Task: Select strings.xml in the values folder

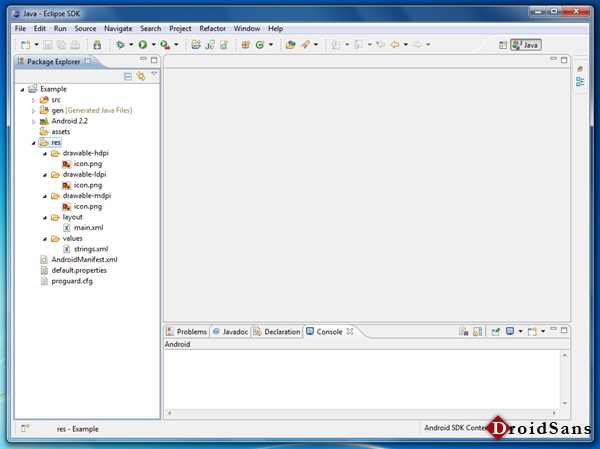Action: tap(85, 249)
